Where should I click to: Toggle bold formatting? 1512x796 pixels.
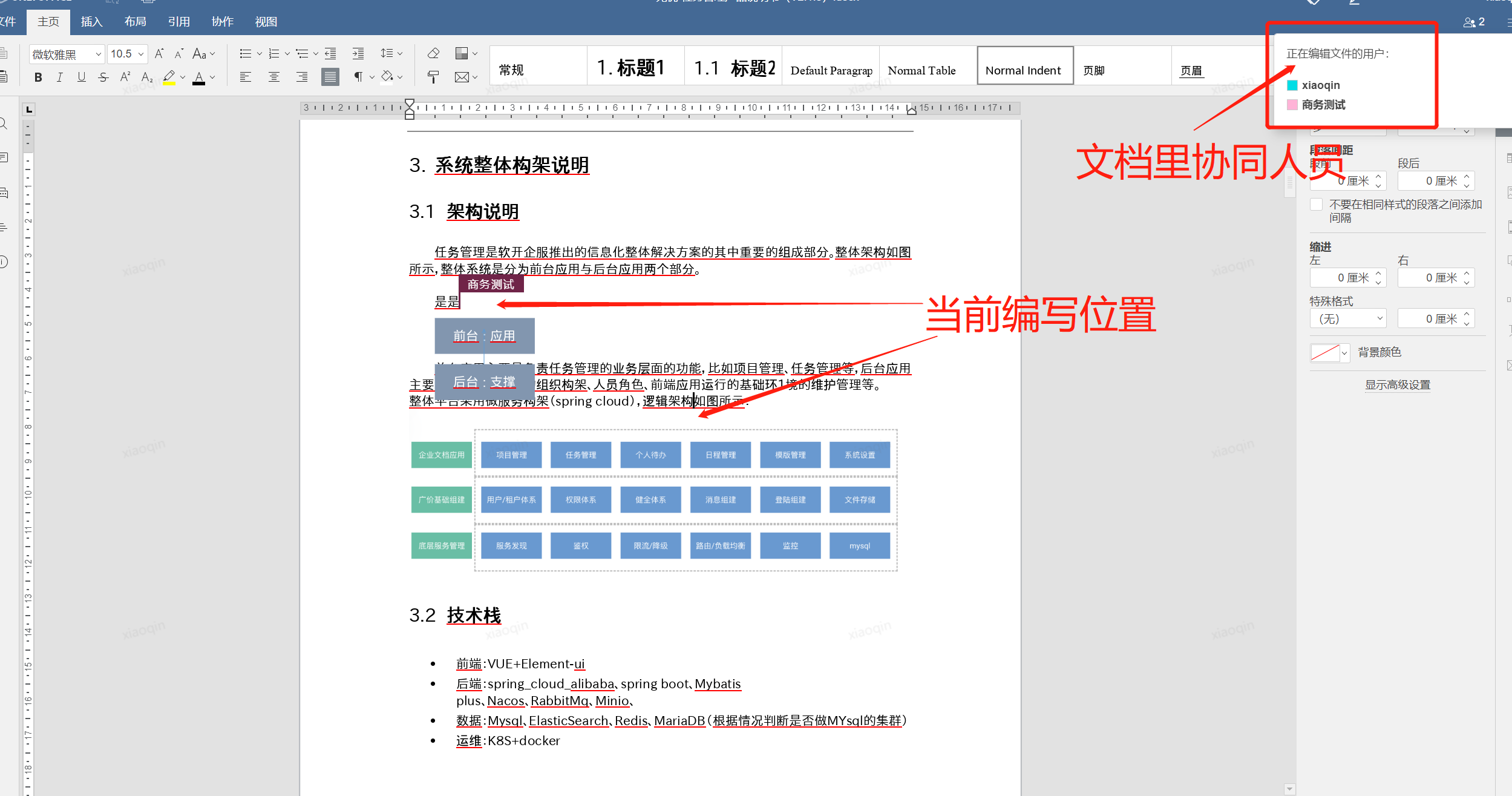38,77
